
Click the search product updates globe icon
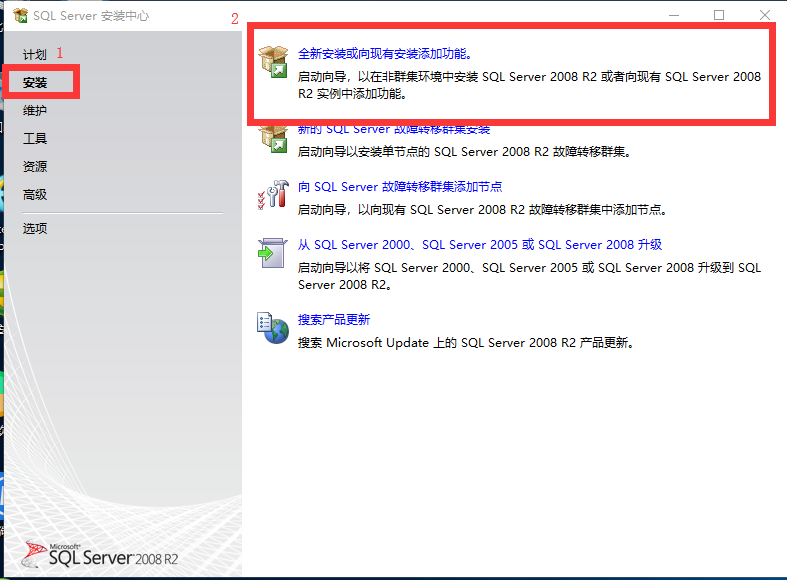pyautogui.click(x=273, y=328)
